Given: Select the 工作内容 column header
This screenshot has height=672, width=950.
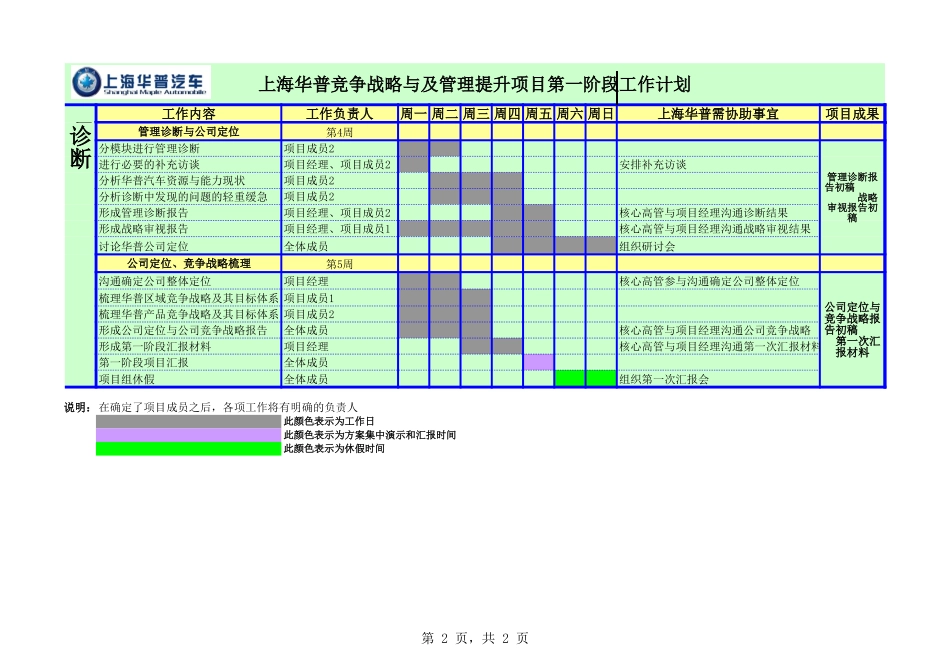Looking at the screenshot, I should pos(188,113).
